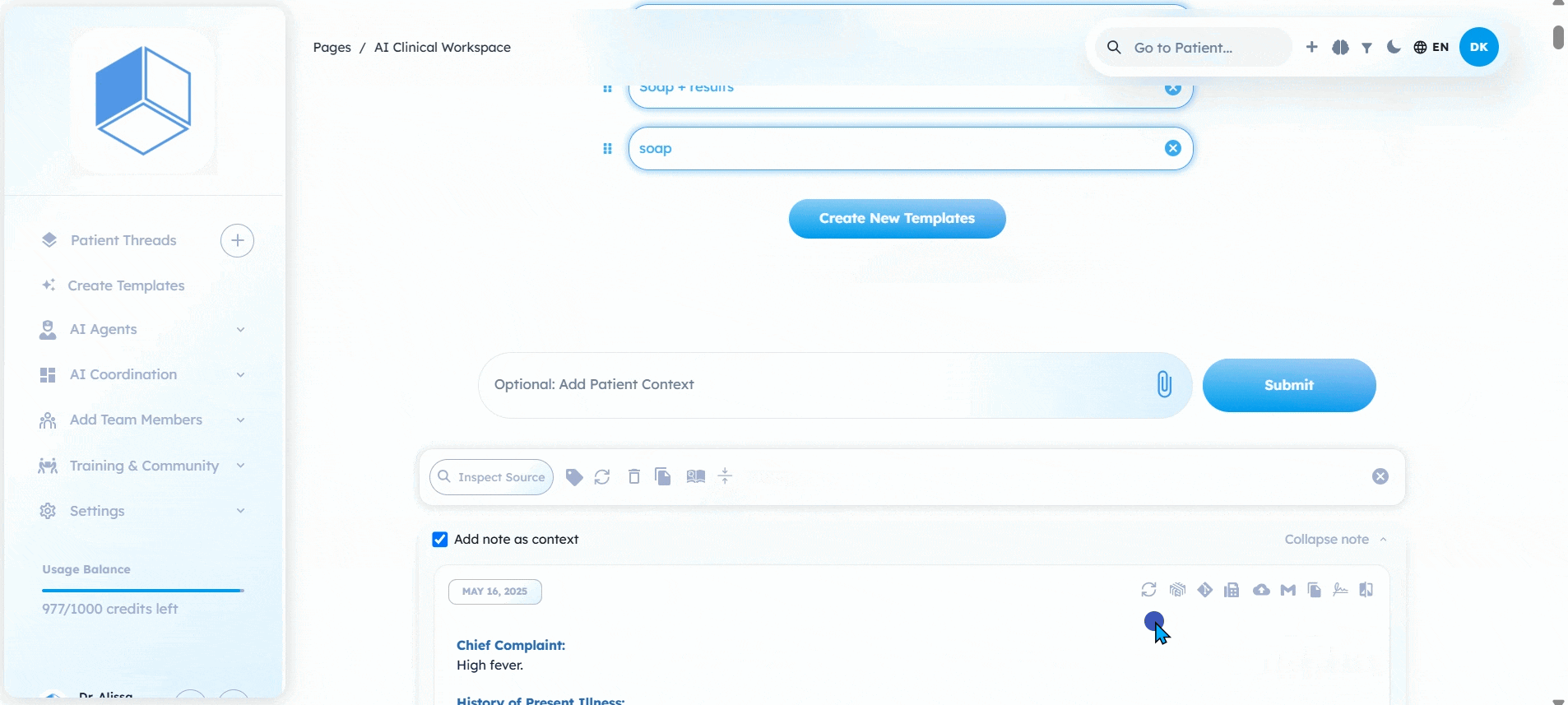The image size is (1568, 705).
Task: Click the Usage Balance progress bar
Action: click(143, 591)
